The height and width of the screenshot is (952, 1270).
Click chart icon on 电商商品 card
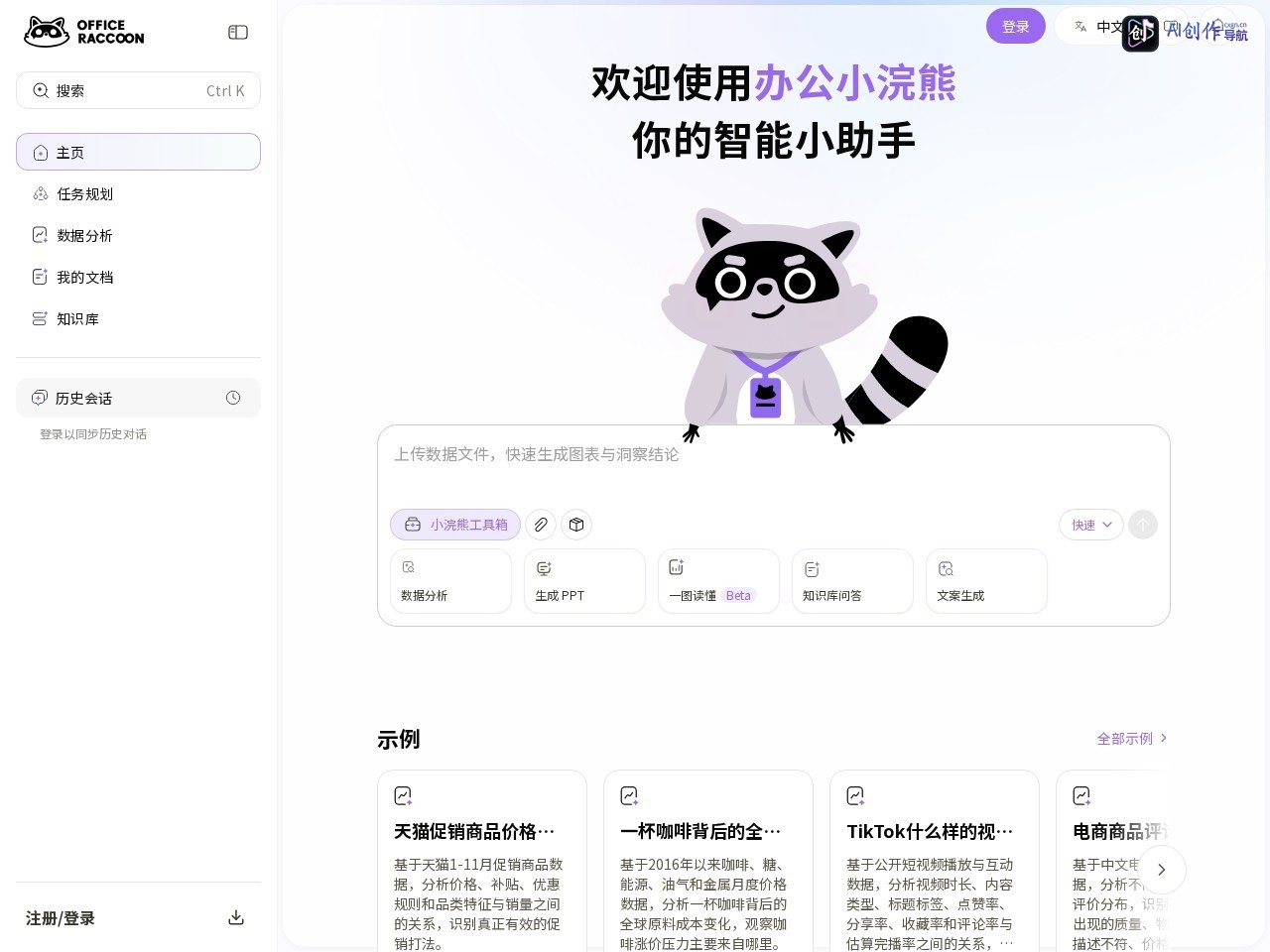pyautogui.click(x=1081, y=795)
